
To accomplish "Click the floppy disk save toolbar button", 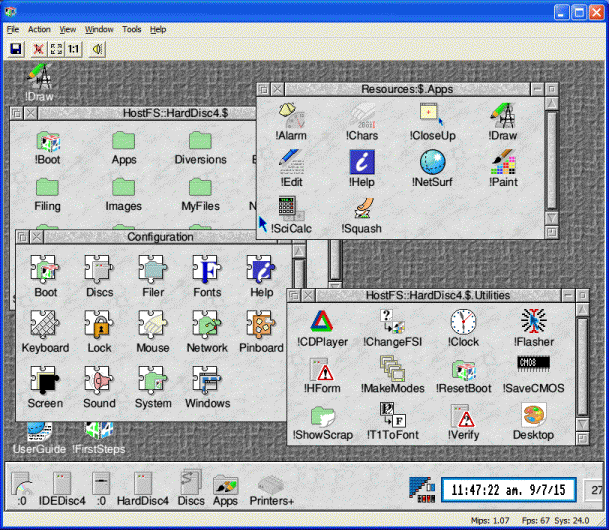I will pyautogui.click(x=16, y=49).
